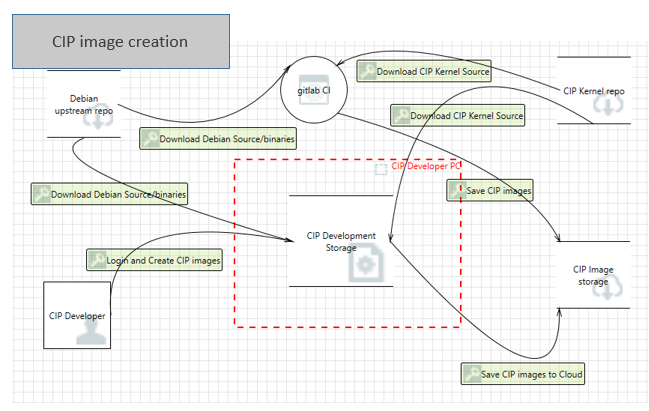The height and width of the screenshot is (411, 649).
Task: Click the leftmost Download Debian Source/binaries label
Action: [x=109, y=194]
